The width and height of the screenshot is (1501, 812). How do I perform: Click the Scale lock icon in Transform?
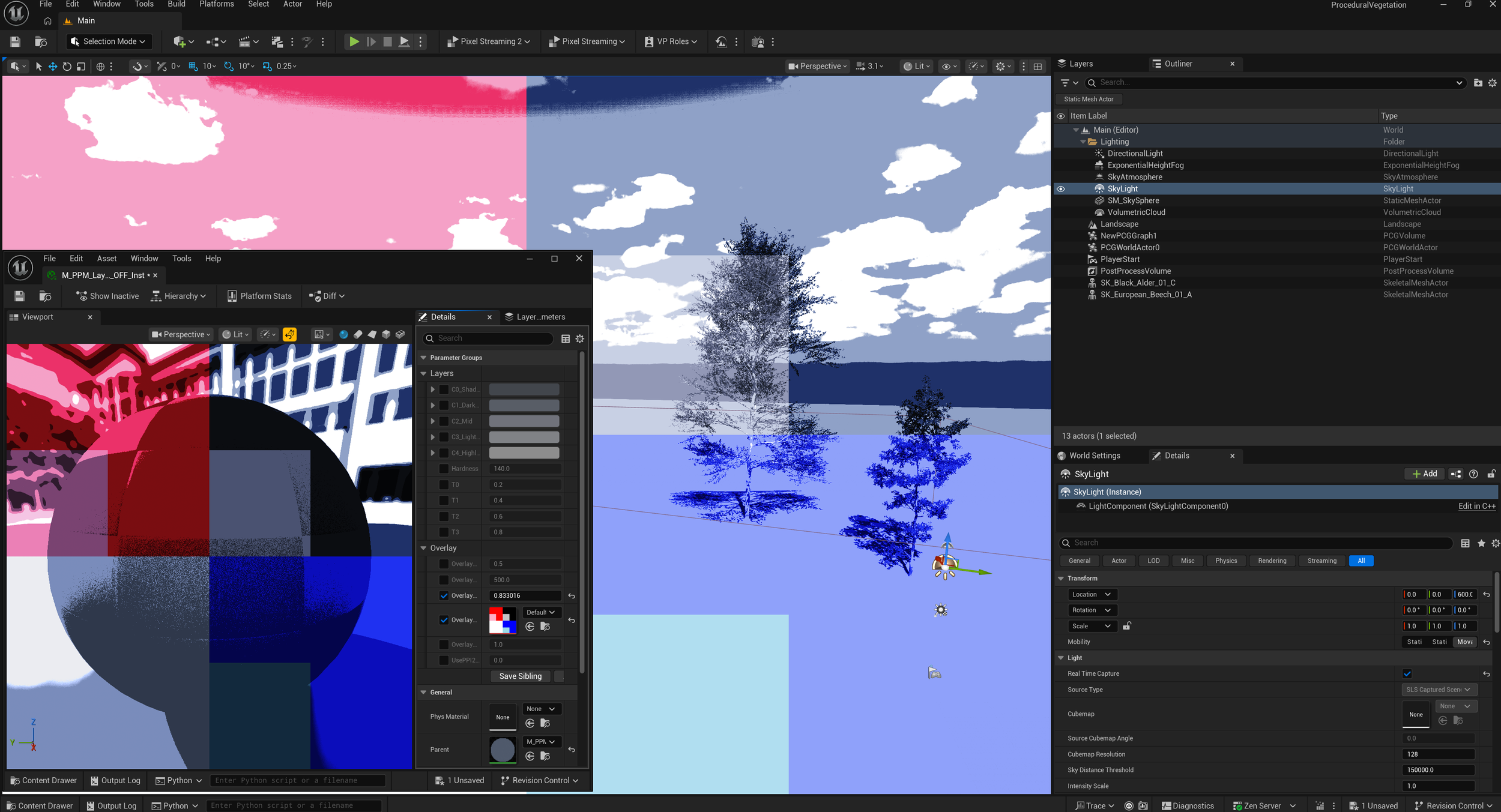[1127, 626]
